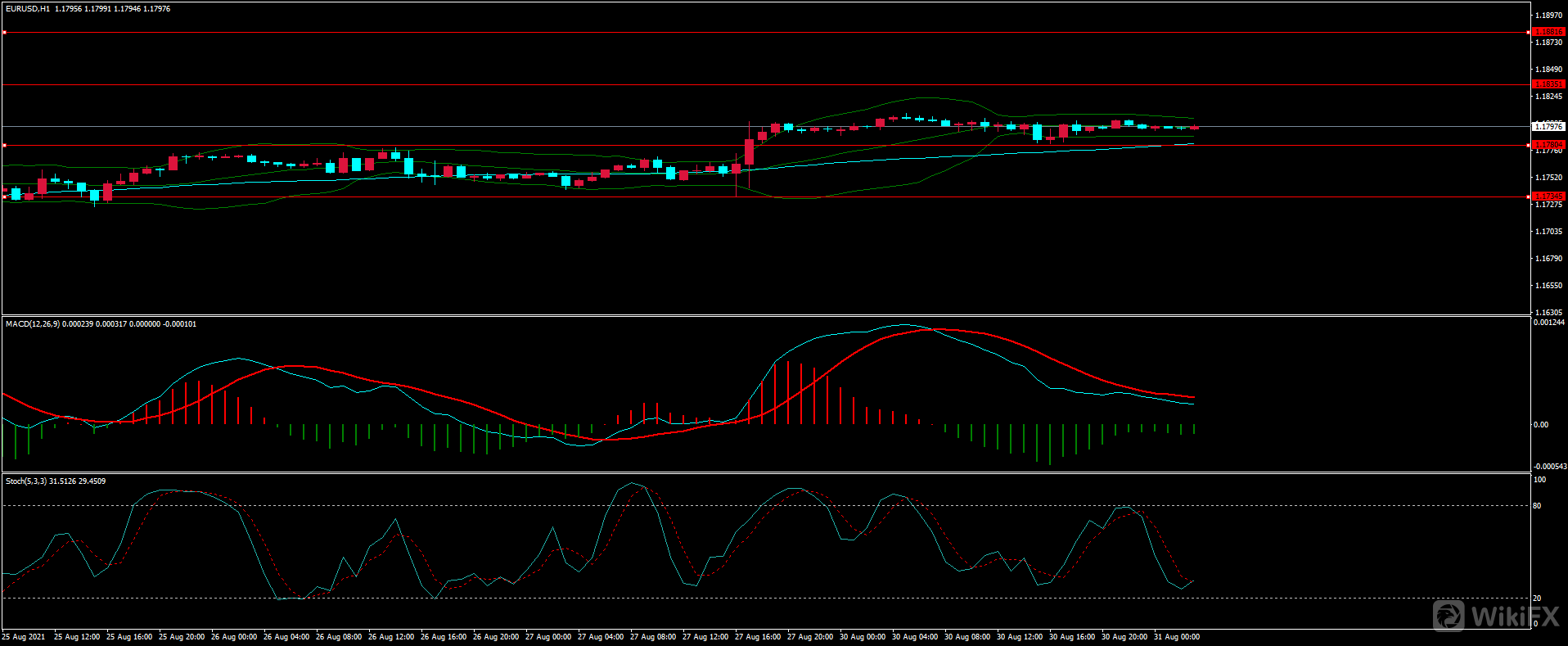Click the 27 Aug 16:00 time label
Screen dimensions: 1568x646
point(759,637)
